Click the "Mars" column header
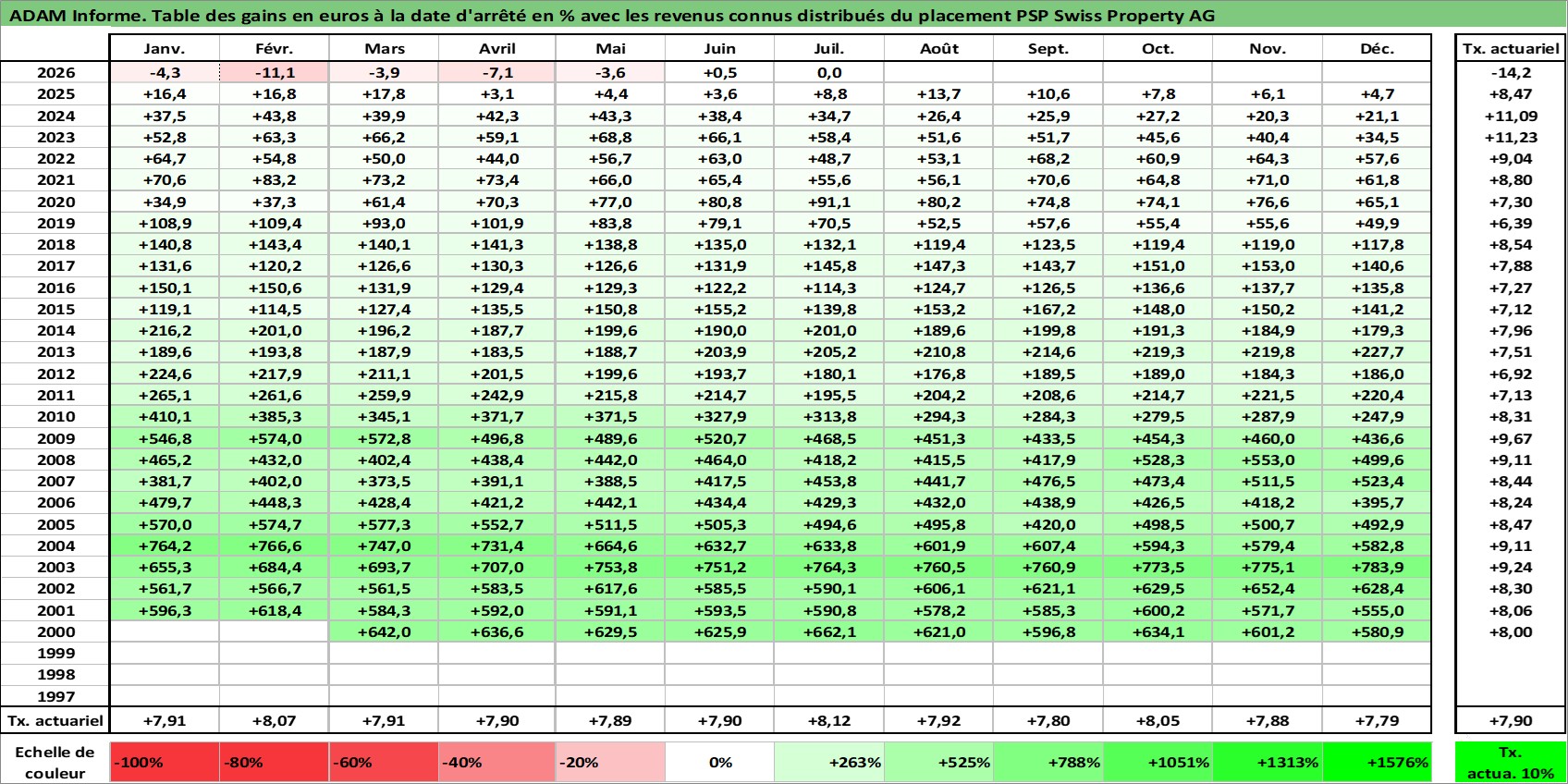1568x784 pixels. tap(384, 49)
